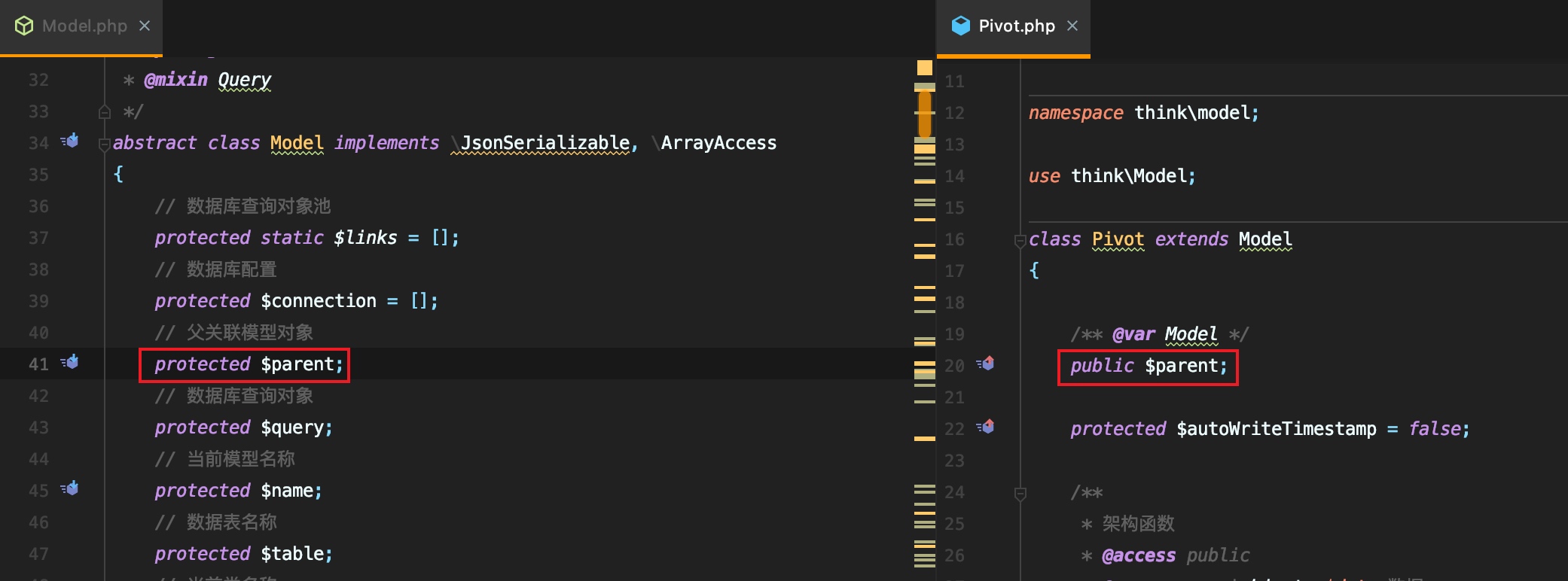Click the gutter icon on line 20 in Pivot.php
This screenshot has width=1568, height=581.
[x=985, y=364]
